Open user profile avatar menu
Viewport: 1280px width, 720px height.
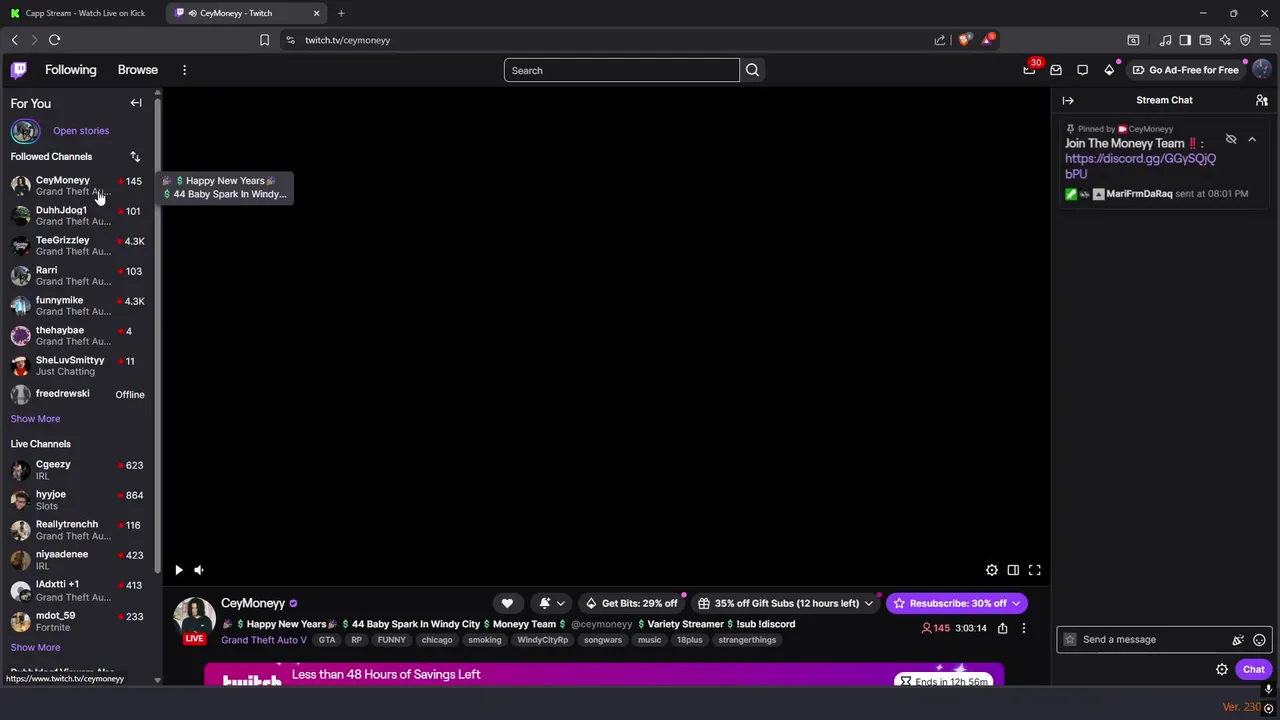1261,69
